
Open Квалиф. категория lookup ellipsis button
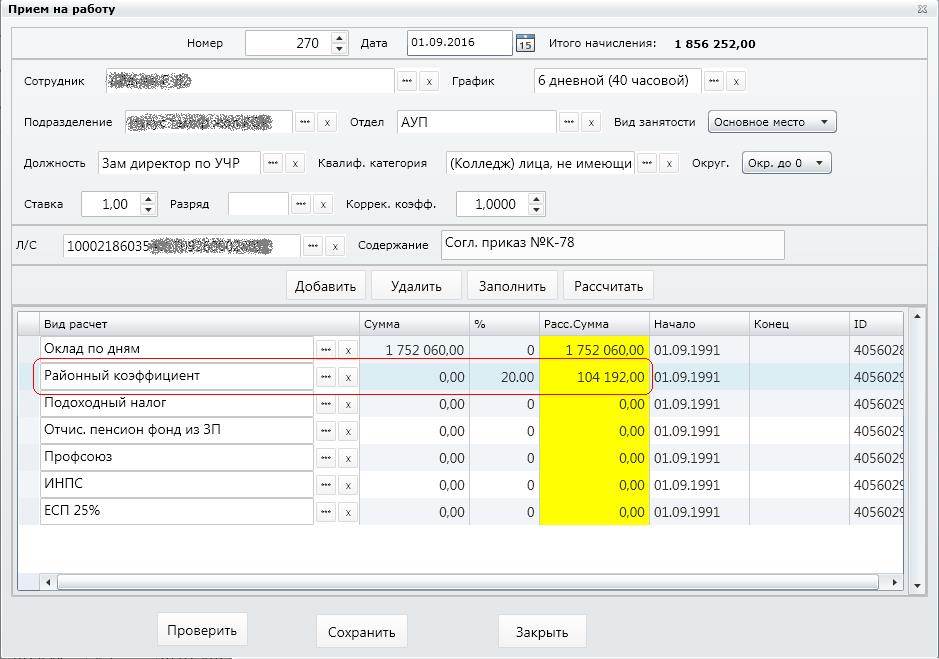click(647, 163)
